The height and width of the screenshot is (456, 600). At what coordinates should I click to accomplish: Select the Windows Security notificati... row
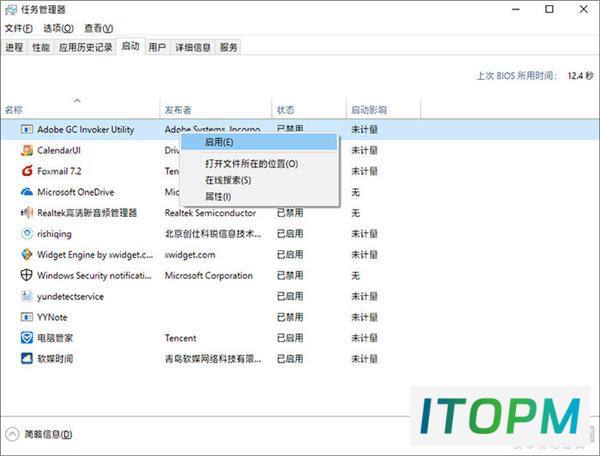pos(95,275)
